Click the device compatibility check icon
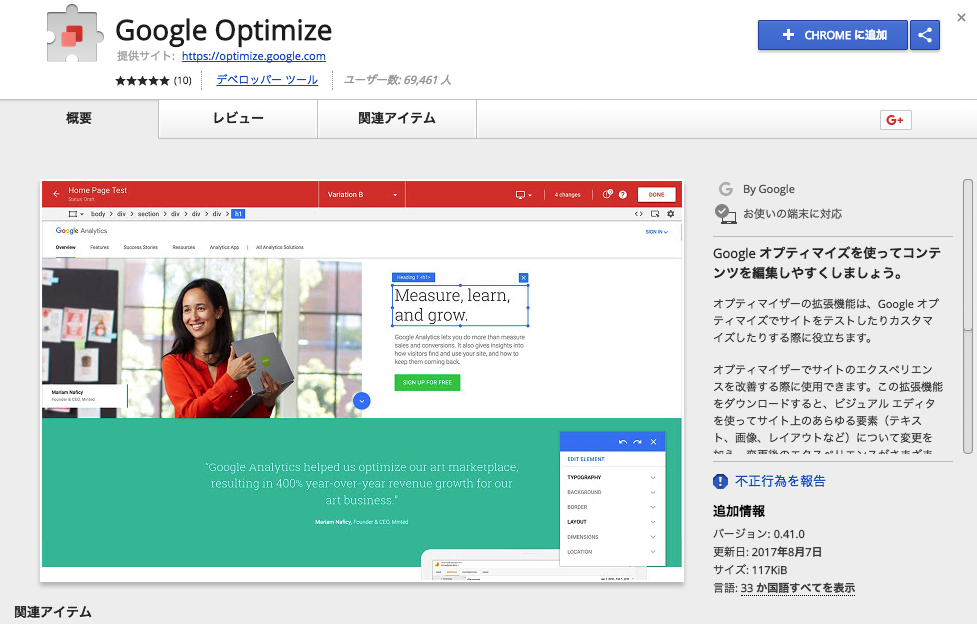Image resolution: width=977 pixels, height=624 pixels. tap(725, 214)
